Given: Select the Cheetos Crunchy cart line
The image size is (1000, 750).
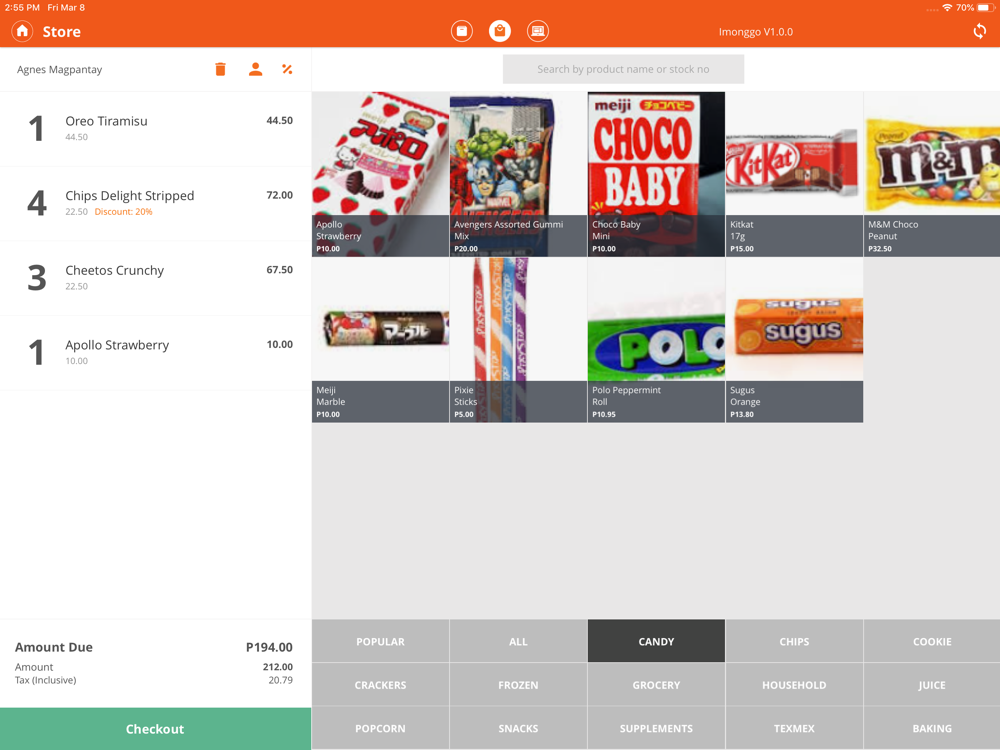Looking at the screenshot, I should click(156, 278).
